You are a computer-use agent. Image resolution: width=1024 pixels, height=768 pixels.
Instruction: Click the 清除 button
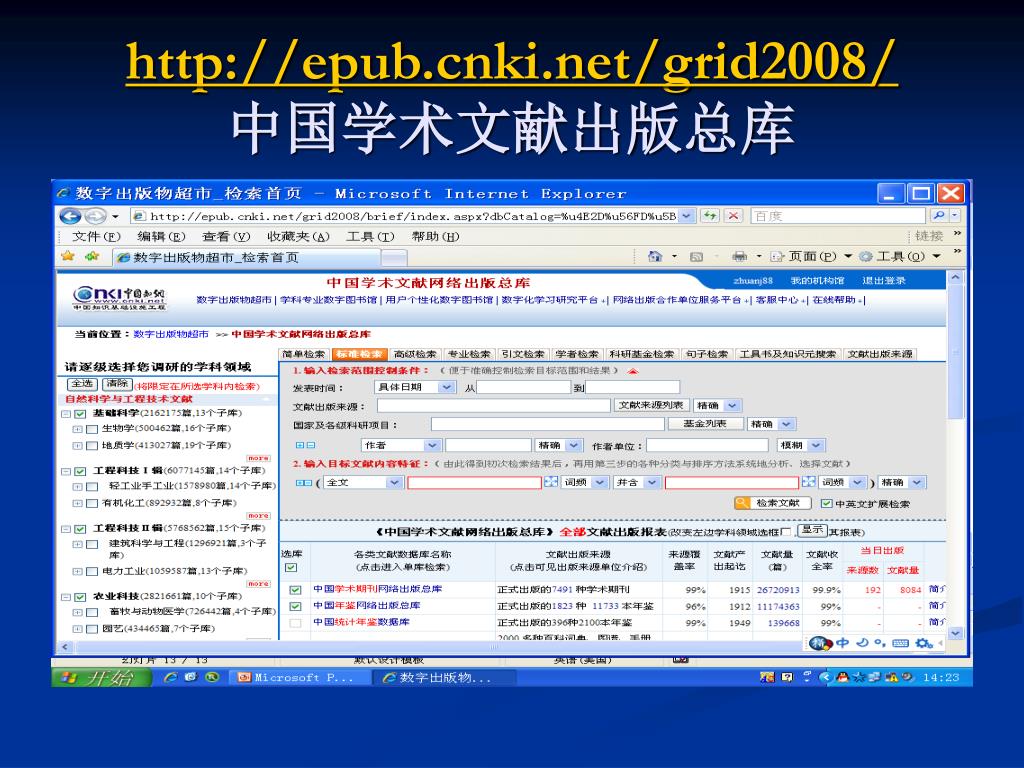[x=118, y=384]
